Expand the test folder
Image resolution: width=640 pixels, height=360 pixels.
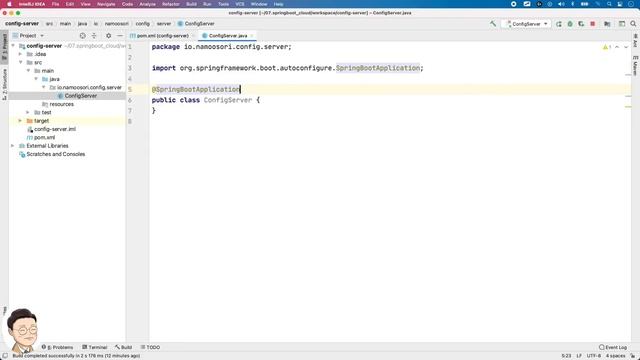click(28, 112)
